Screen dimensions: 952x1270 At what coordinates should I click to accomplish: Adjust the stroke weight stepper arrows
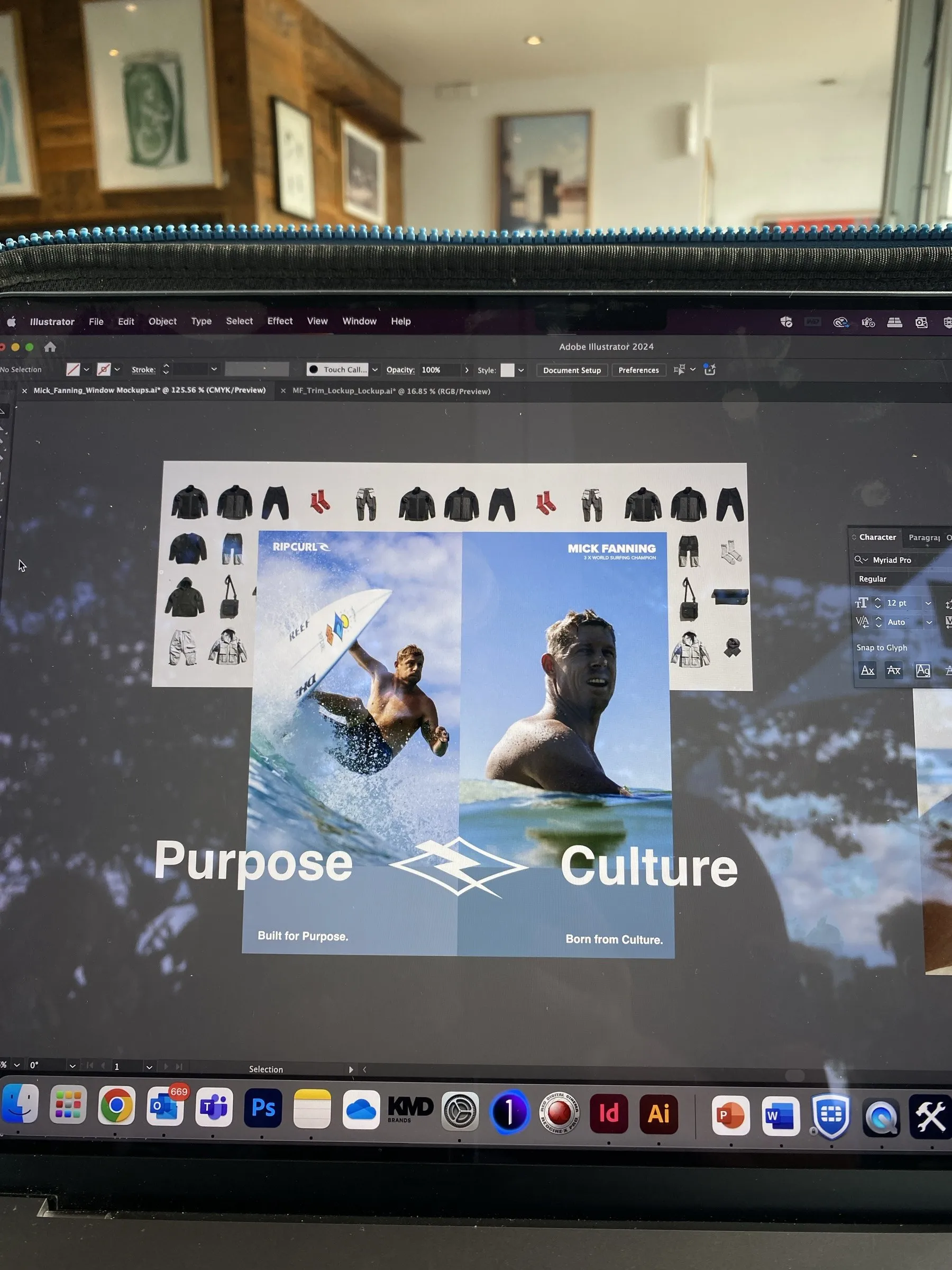click(x=166, y=369)
